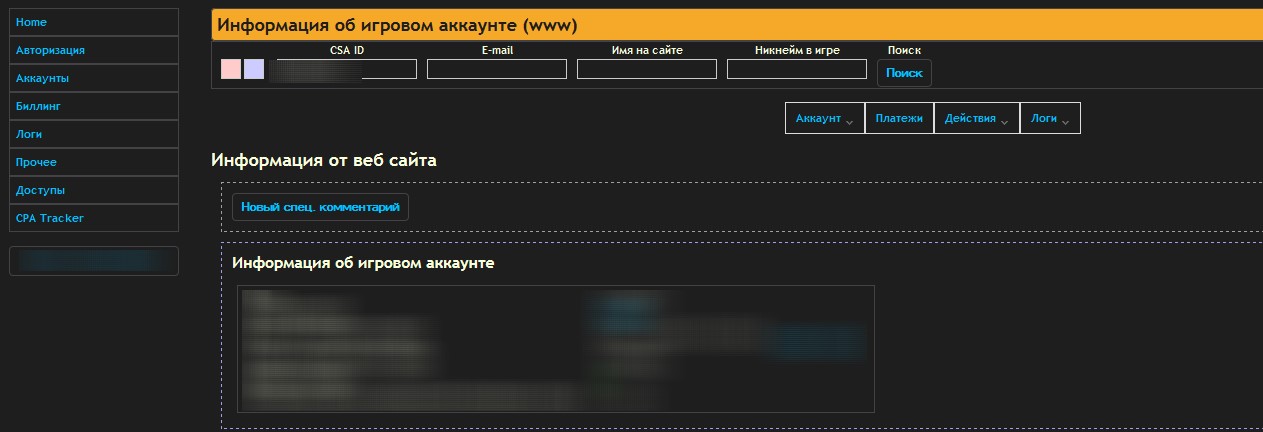Focus the Имя на сайте field
This screenshot has width=1263, height=432.
tap(647, 69)
